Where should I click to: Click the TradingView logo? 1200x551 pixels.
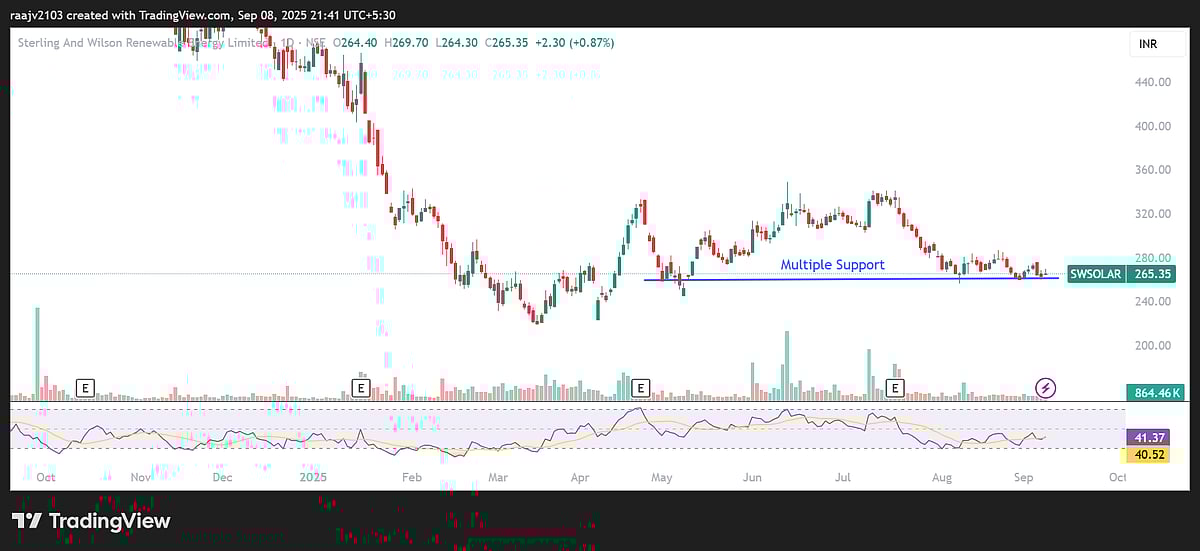[91, 521]
